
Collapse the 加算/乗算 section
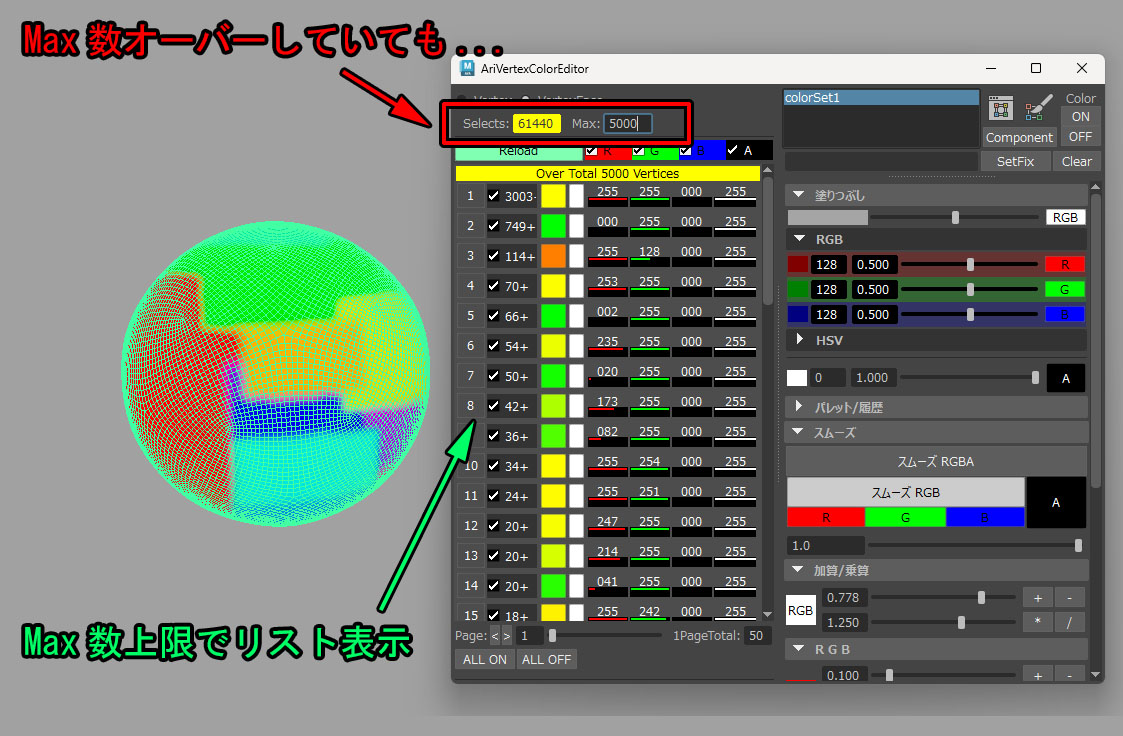pyautogui.click(x=798, y=569)
